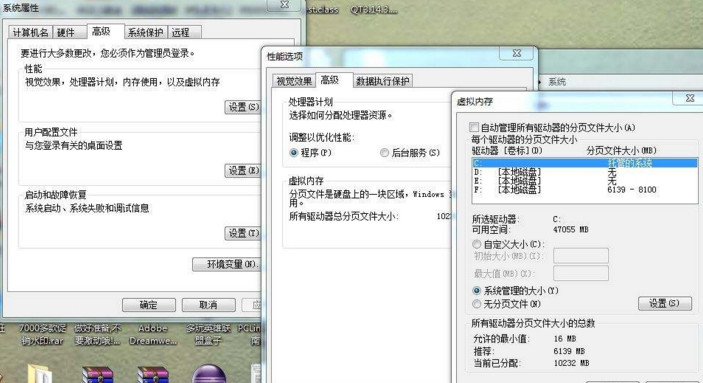
Task: Click the 最大值(MB) input field
Action: click(x=581, y=273)
